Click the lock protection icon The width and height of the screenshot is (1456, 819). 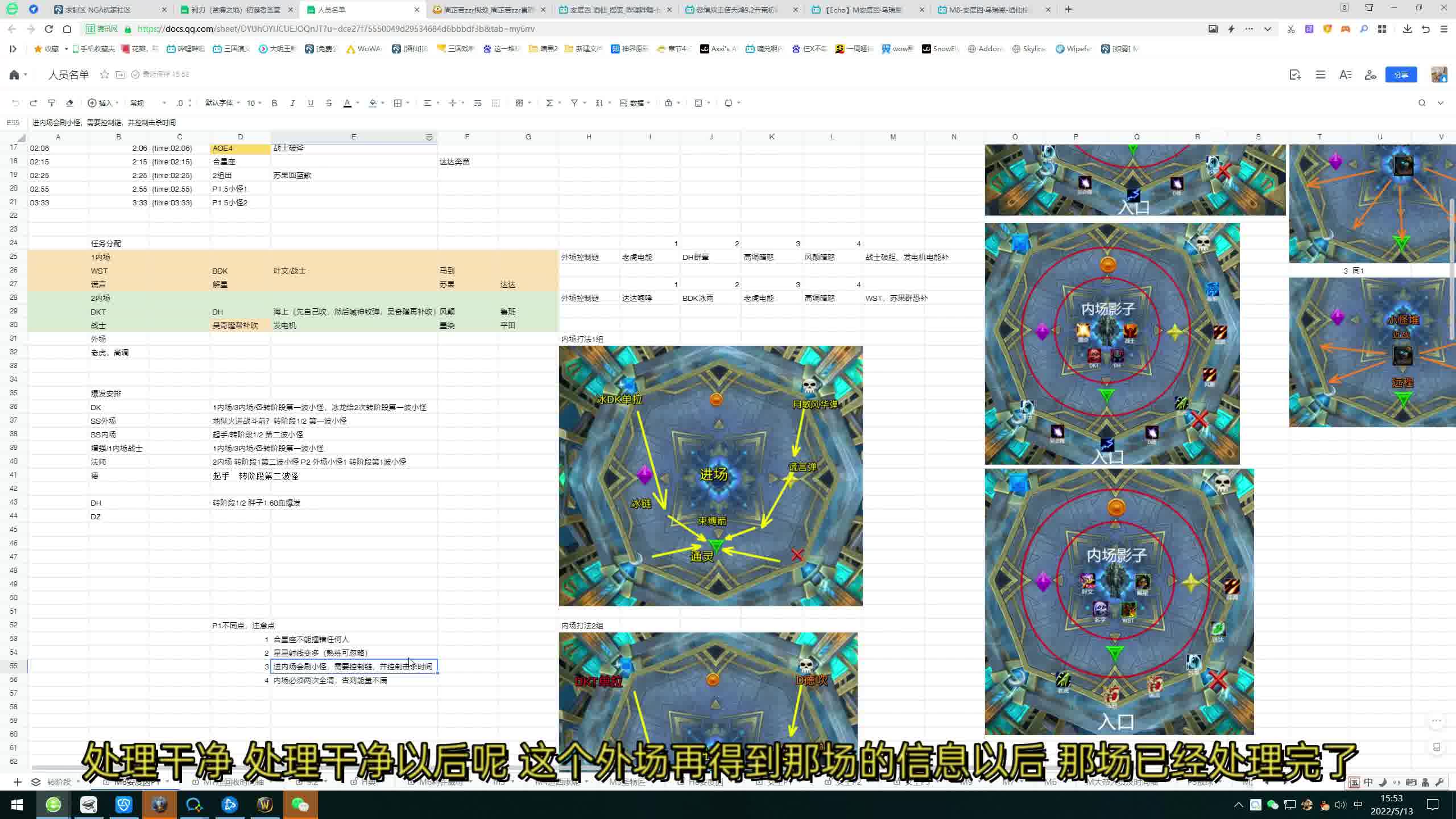point(668,103)
